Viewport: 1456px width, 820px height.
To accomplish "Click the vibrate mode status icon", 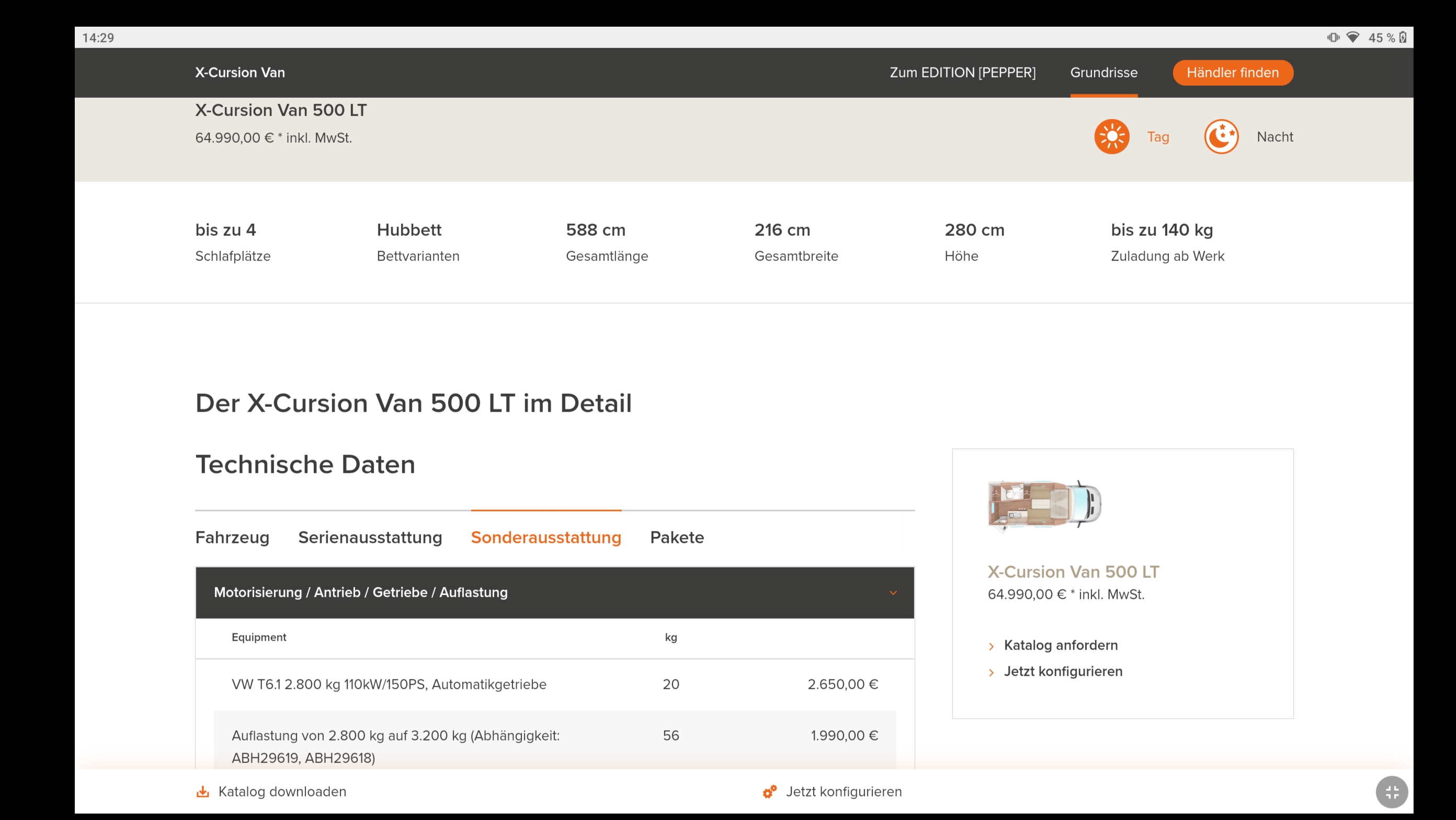I will [1333, 37].
